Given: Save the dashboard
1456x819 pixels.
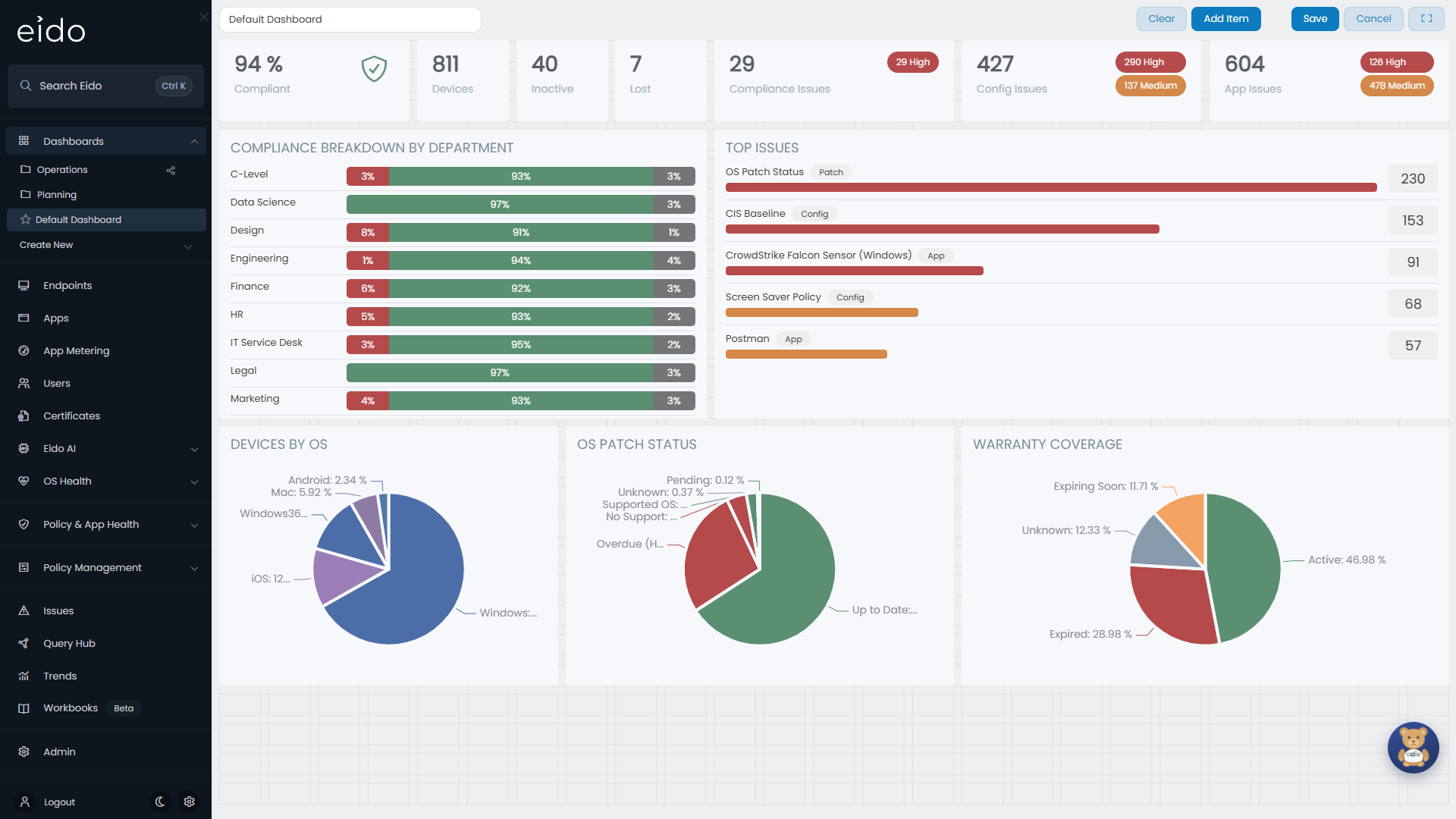Looking at the screenshot, I should click(1315, 19).
